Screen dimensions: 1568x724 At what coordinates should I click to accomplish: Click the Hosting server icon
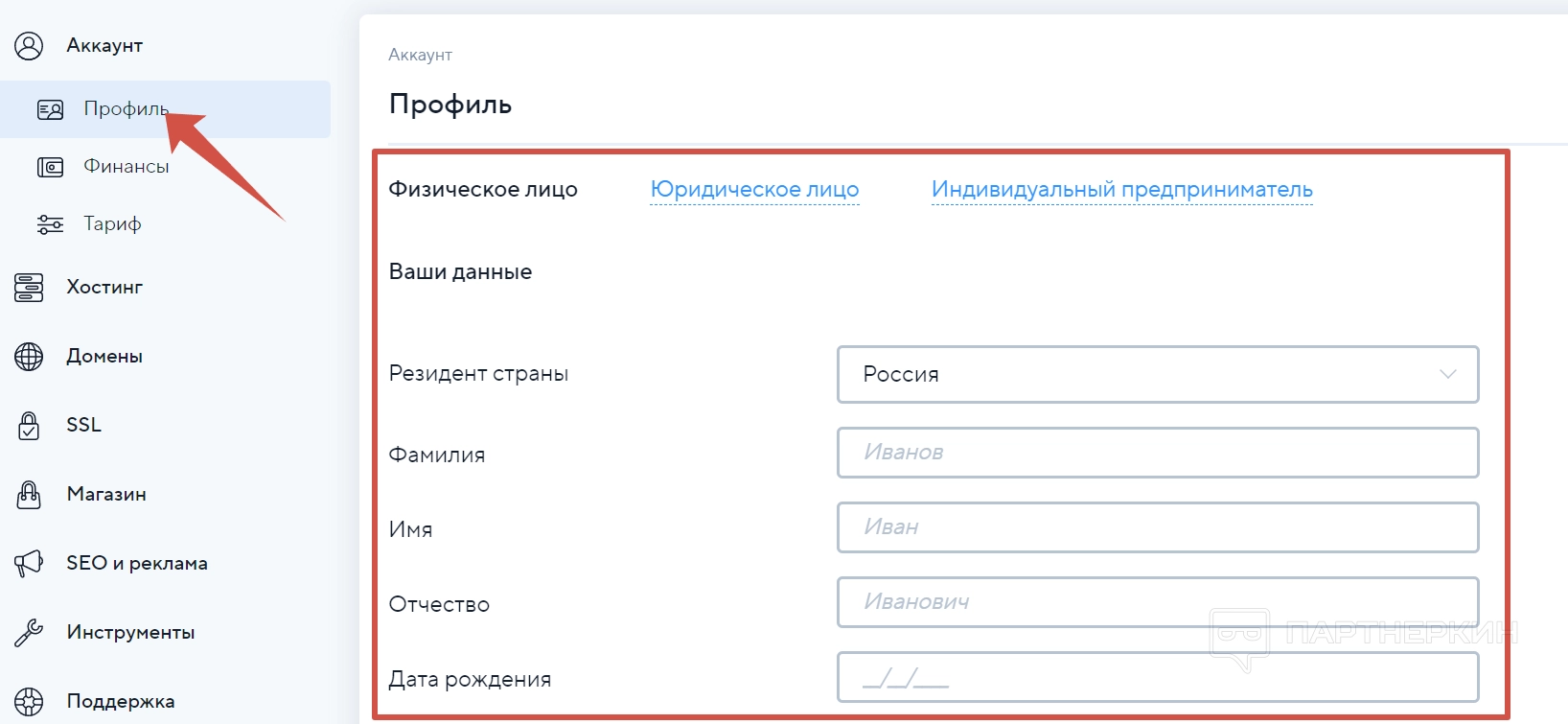pos(29,287)
